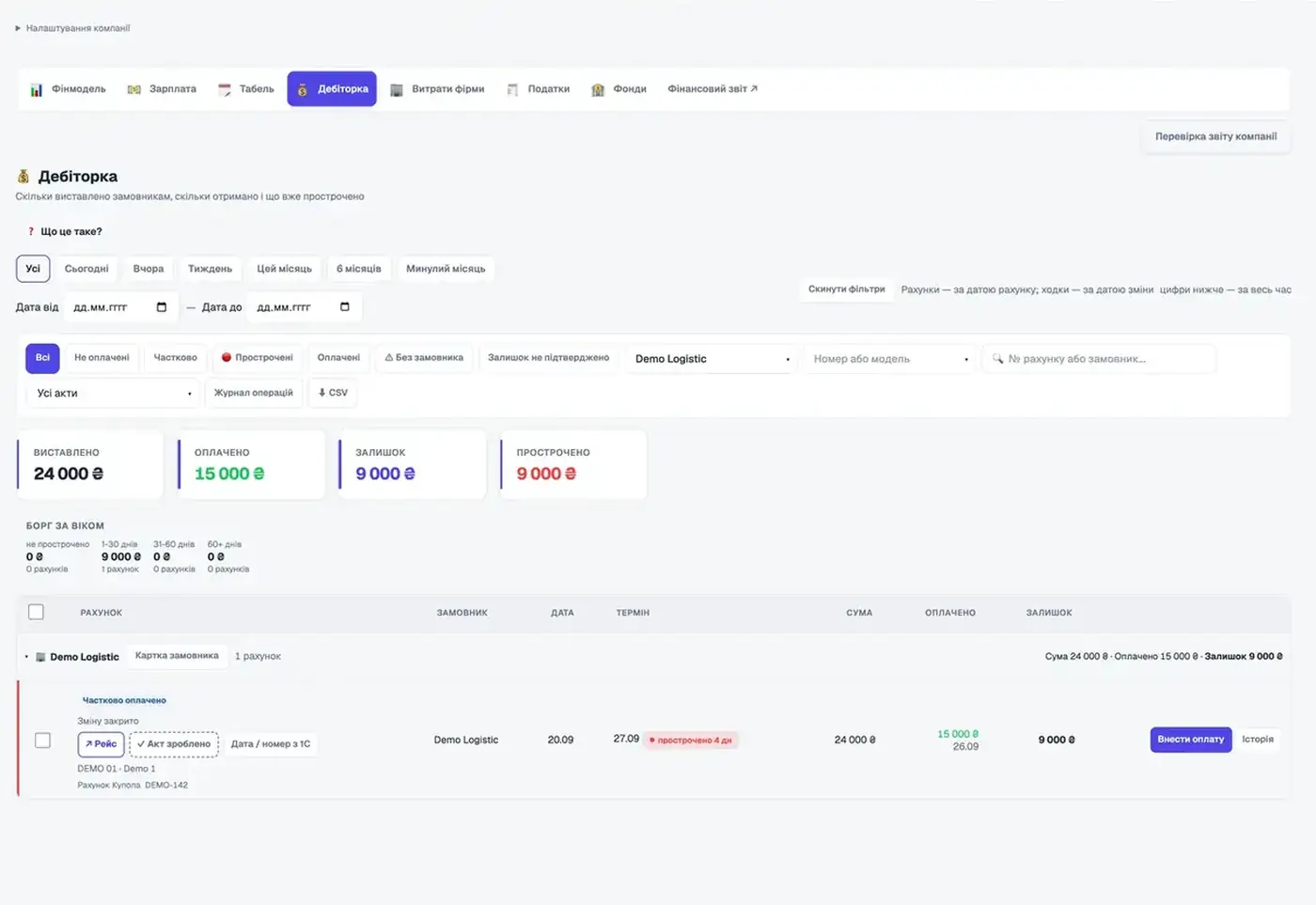The height and width of the screenshot is (905, 1316).
Task: Open the Demo Logistic customer dropdown
Action: point(712,359)
